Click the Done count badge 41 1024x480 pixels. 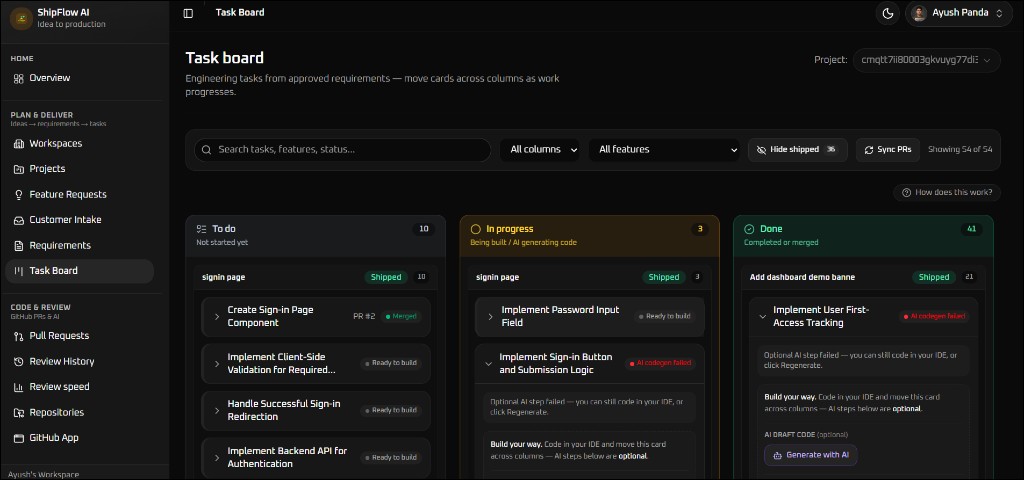971,229
